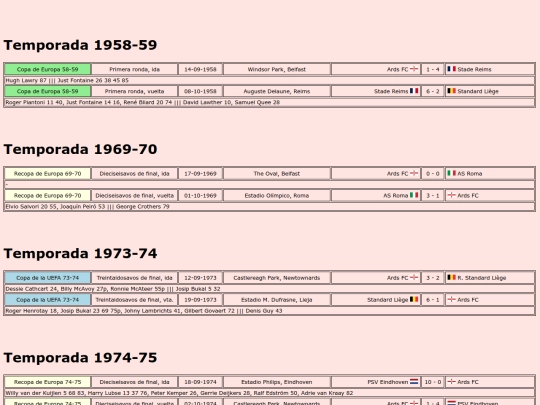
Task: Click the date cell '12-09-1973'
Action: (200, 278)
